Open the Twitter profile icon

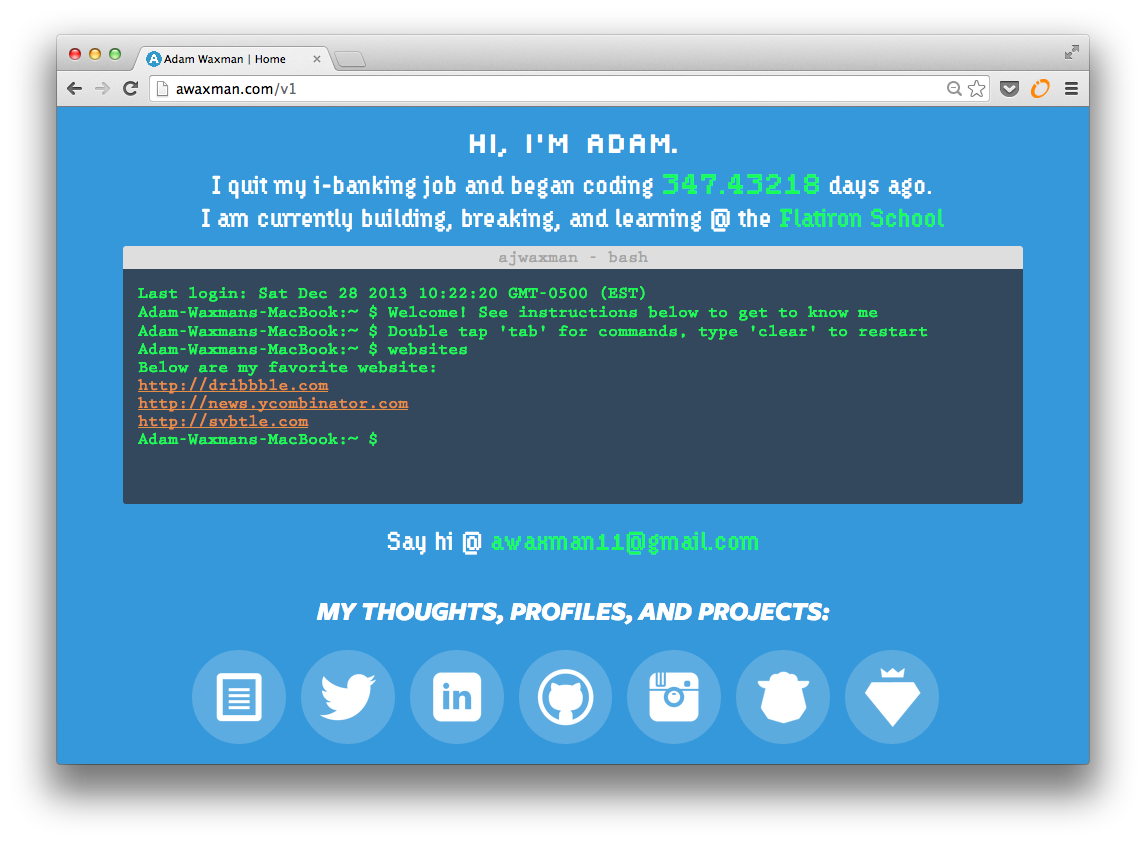click(348, 697)
